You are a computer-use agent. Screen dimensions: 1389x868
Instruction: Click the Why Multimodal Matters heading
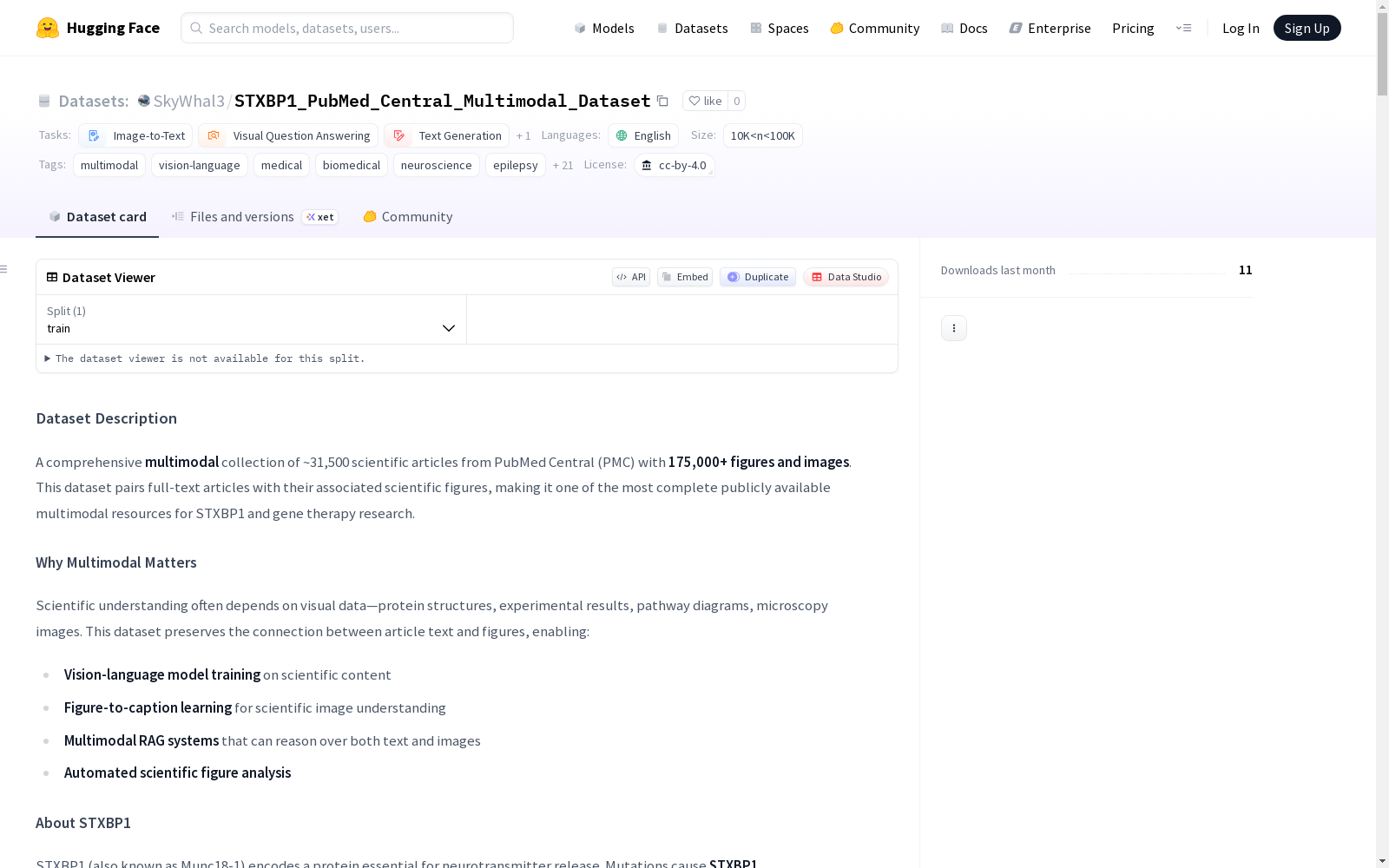116,562
